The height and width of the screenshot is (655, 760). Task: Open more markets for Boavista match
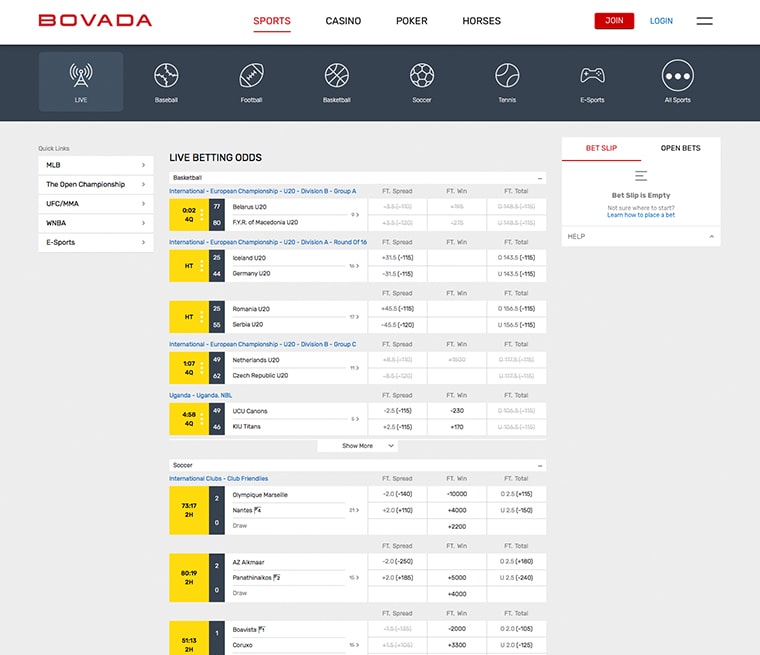coord(354,645)
